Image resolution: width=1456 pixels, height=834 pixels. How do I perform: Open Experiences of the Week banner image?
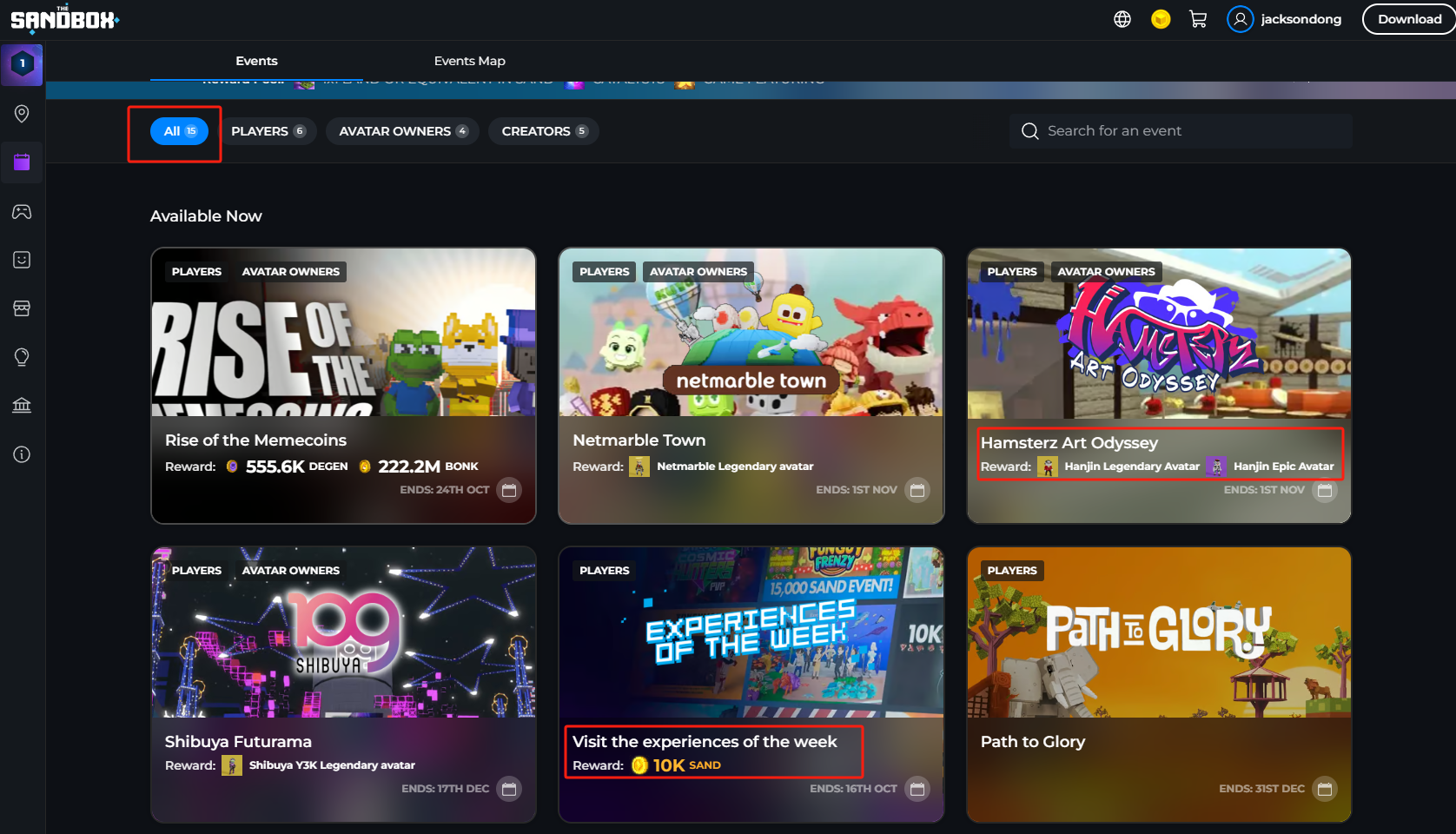tap(751, 632)
